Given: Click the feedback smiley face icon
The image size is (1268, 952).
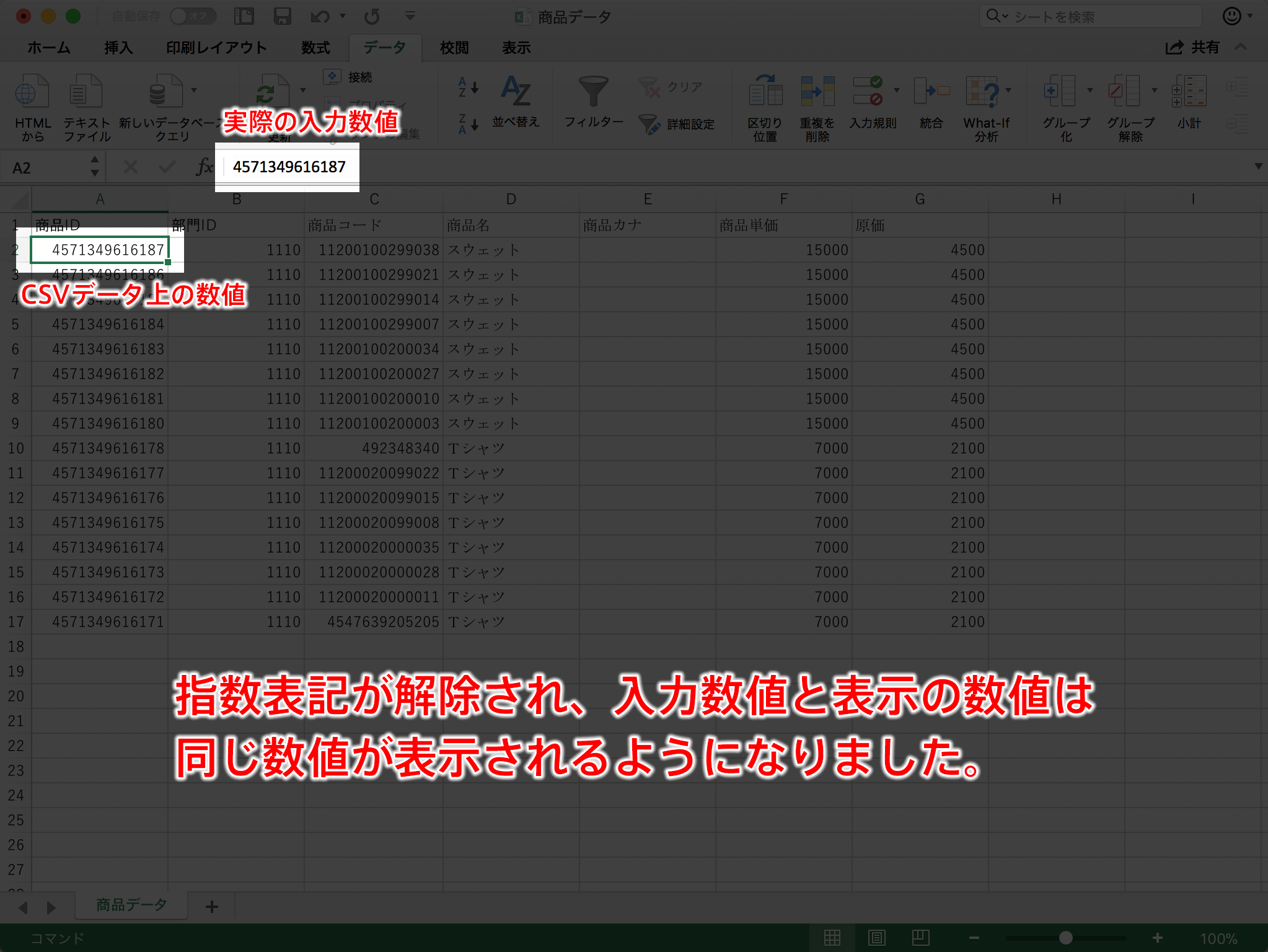Looking at the screenshot, I should (x=1231, y=16).
